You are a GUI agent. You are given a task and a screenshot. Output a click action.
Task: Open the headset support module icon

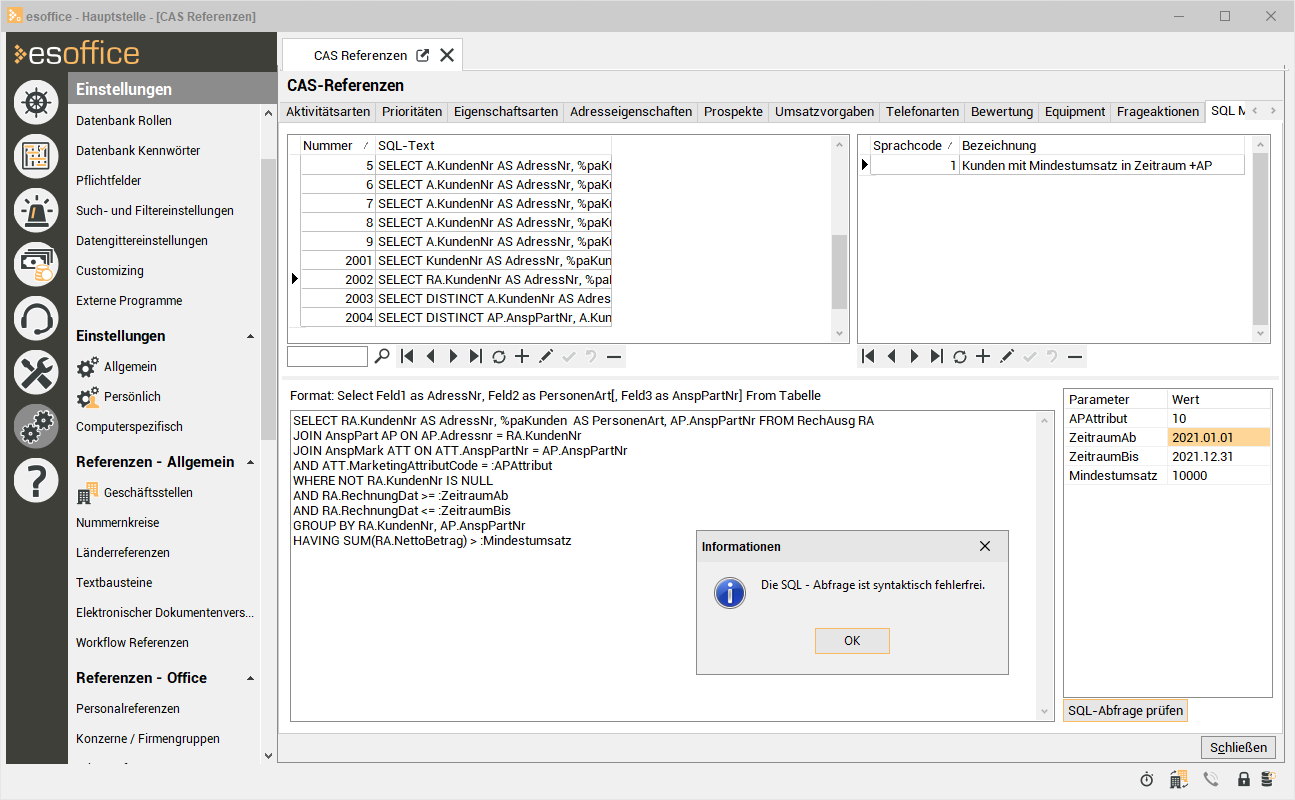(36, 319)
